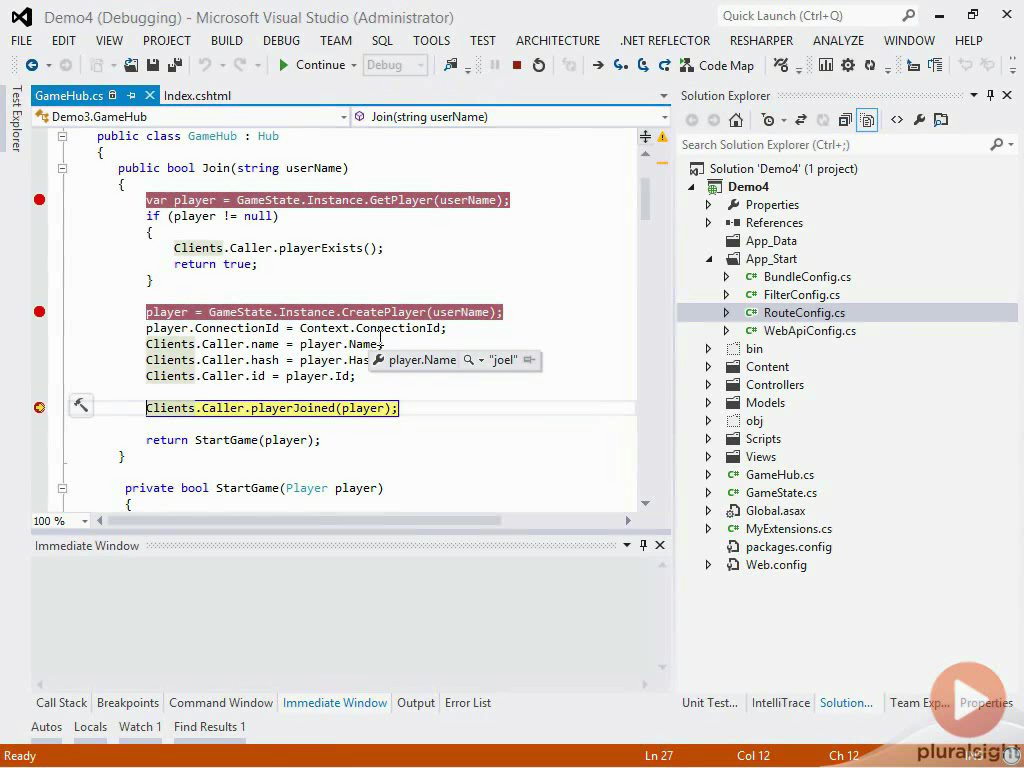Pin the player.Name data tip
This screenshot has width=1024, height=768.
click(x=530, y=360)
